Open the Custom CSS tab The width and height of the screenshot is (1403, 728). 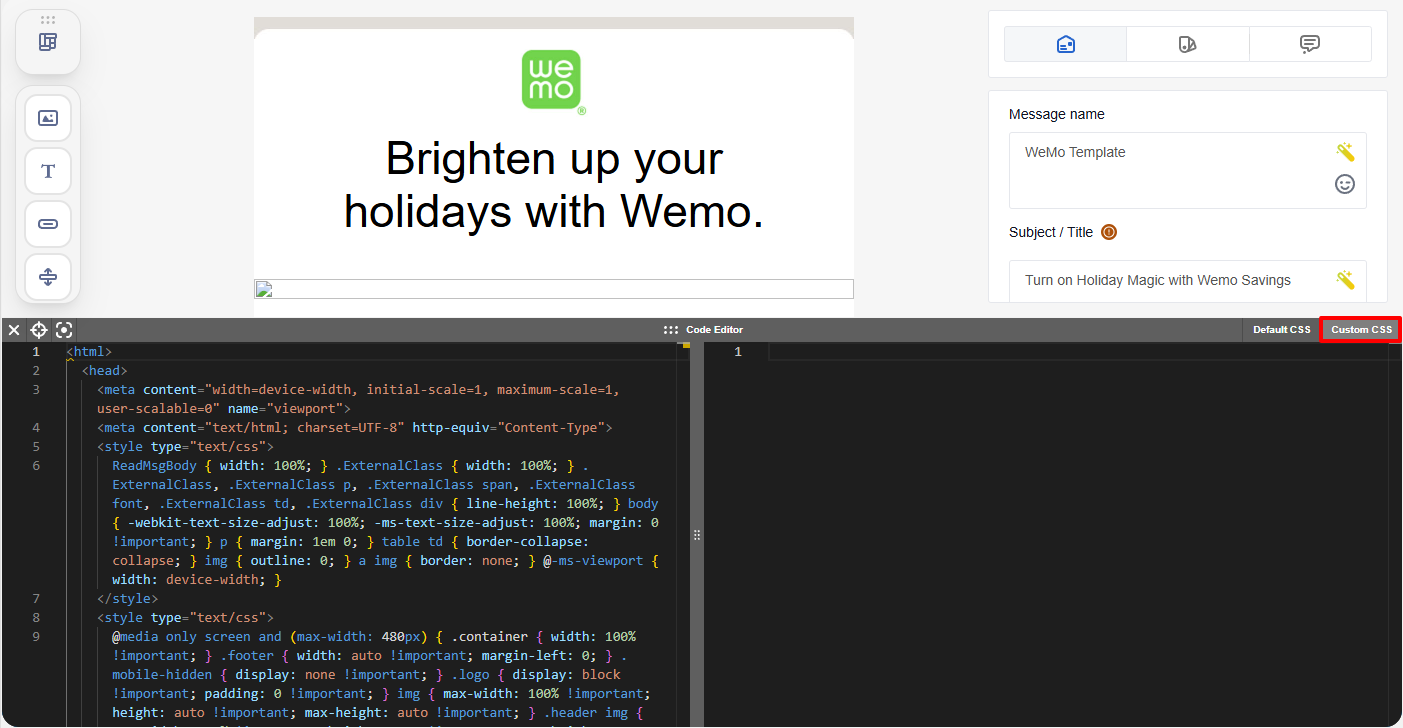pyautogui.click(x=1361, y=330)
